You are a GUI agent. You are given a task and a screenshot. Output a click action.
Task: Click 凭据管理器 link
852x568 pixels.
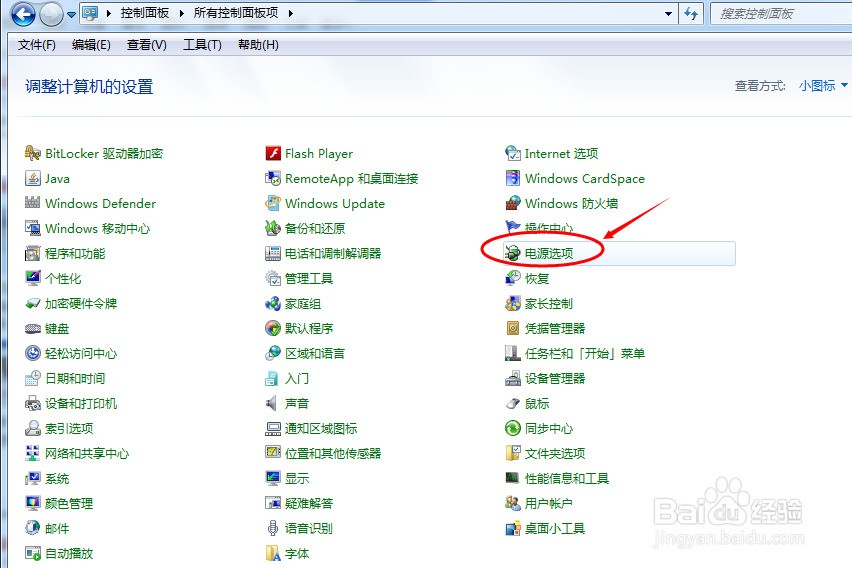pyautogui.click(x=555, y=328)
